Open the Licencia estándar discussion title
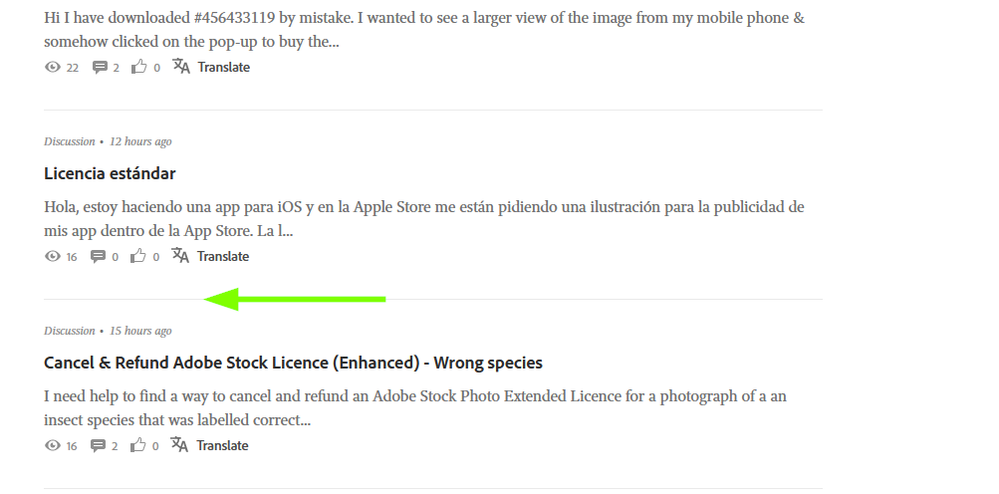The height and width of the screenshot is (494, 999). coord(110,174)
